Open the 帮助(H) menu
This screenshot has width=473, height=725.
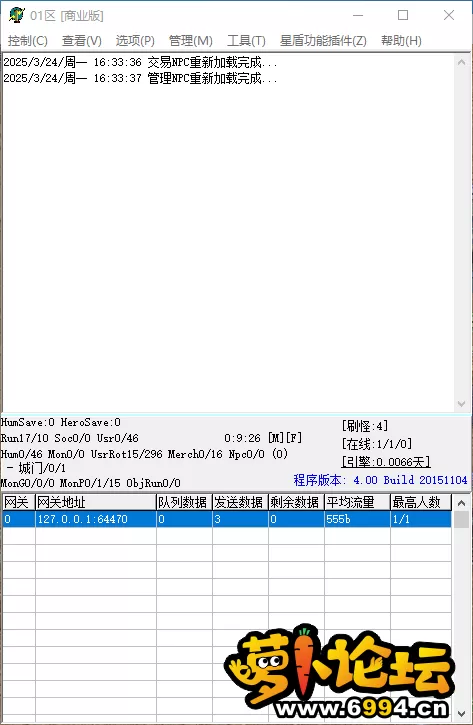401,41
